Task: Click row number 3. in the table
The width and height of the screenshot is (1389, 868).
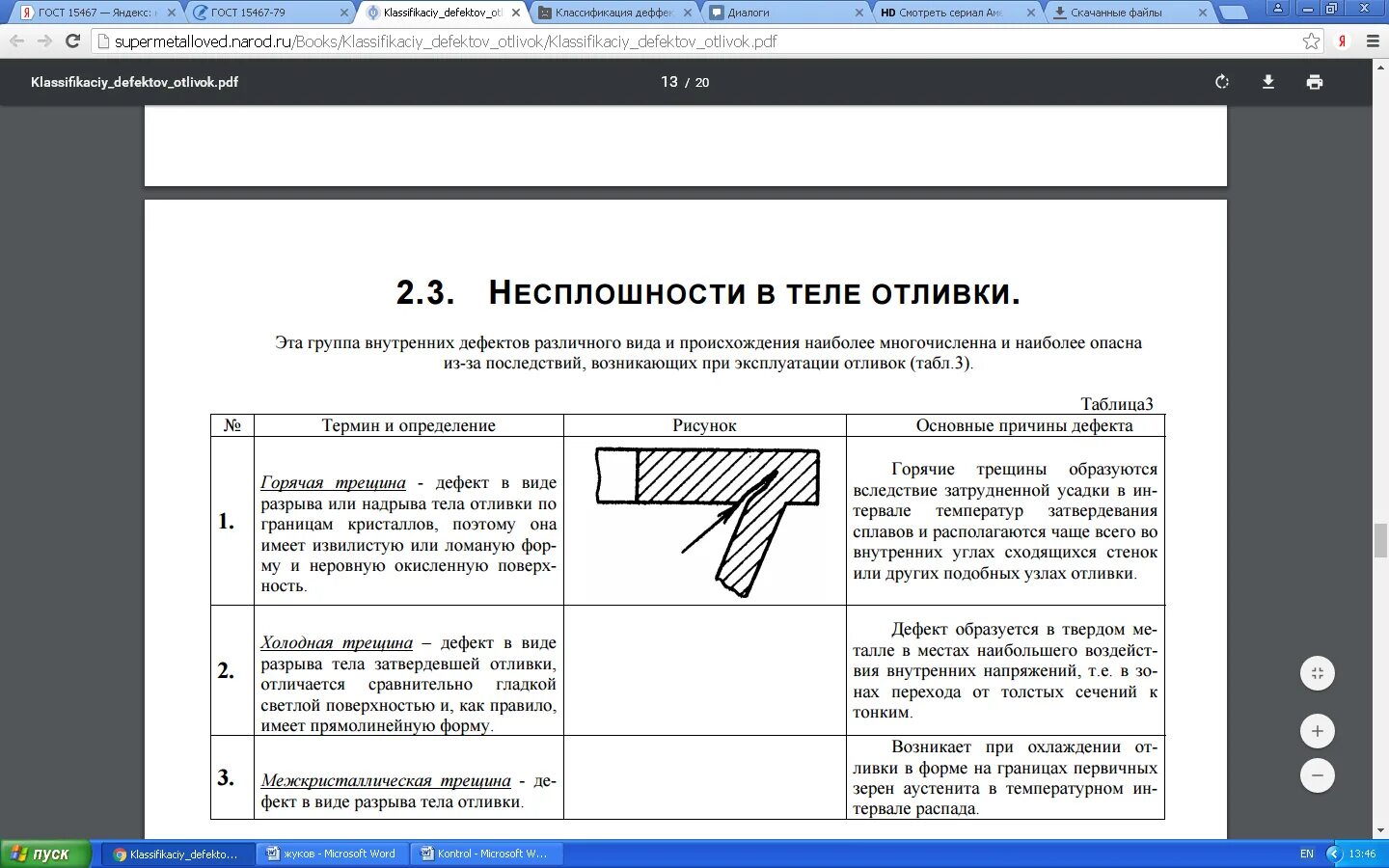Action: click(x=227, y=777)
